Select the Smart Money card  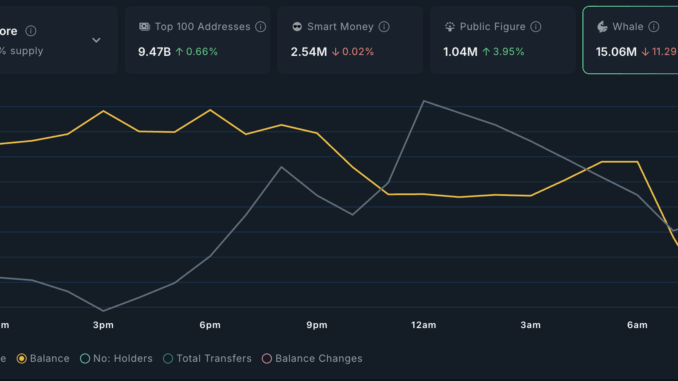[350, 40]
